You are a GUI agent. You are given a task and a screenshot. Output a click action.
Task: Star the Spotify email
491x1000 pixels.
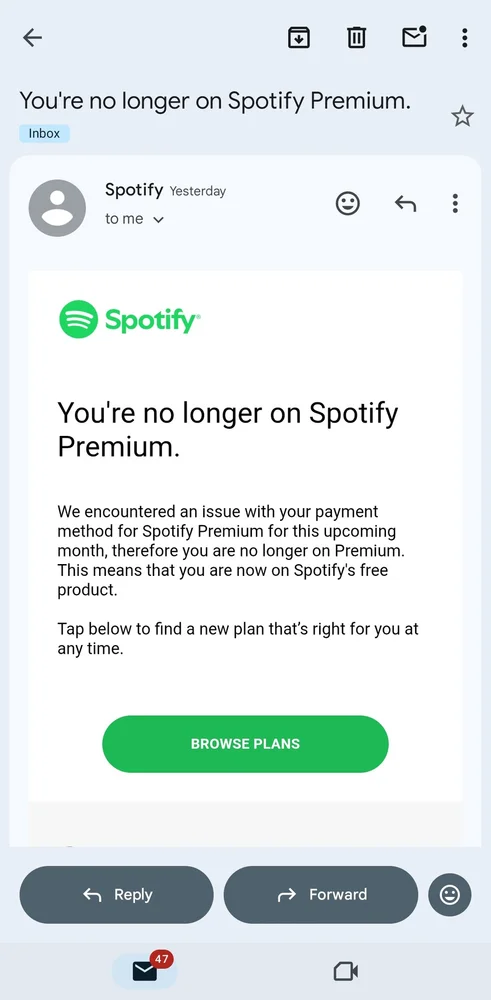[x=462, y=117]
